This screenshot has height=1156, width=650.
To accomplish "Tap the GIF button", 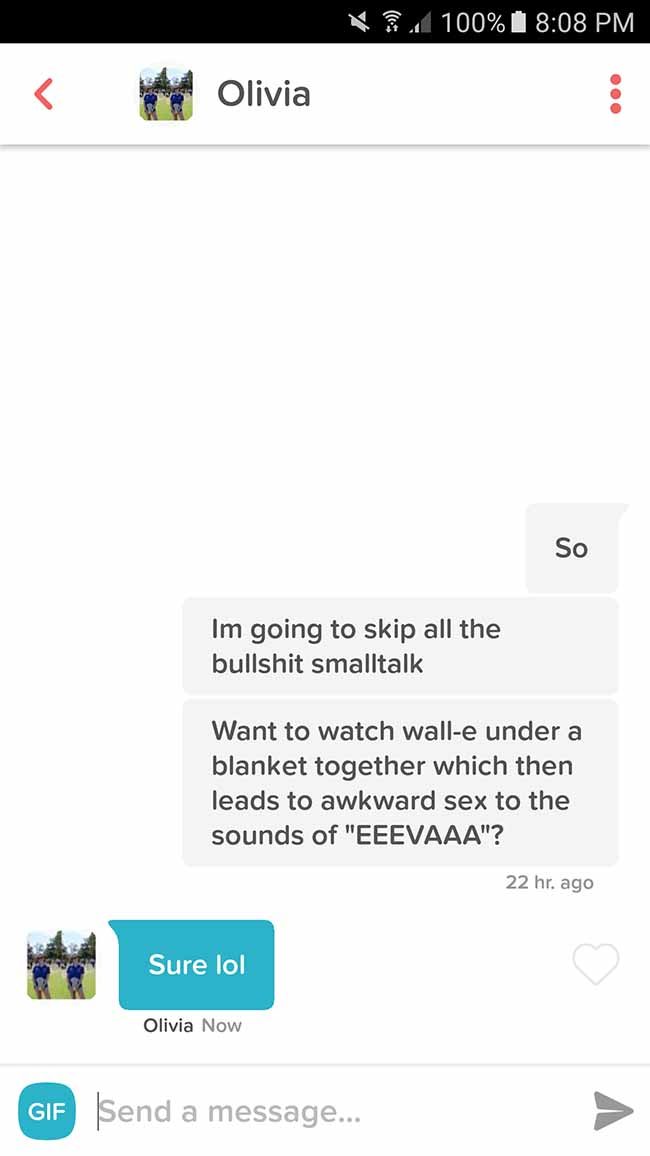I will pos(46,1110).
